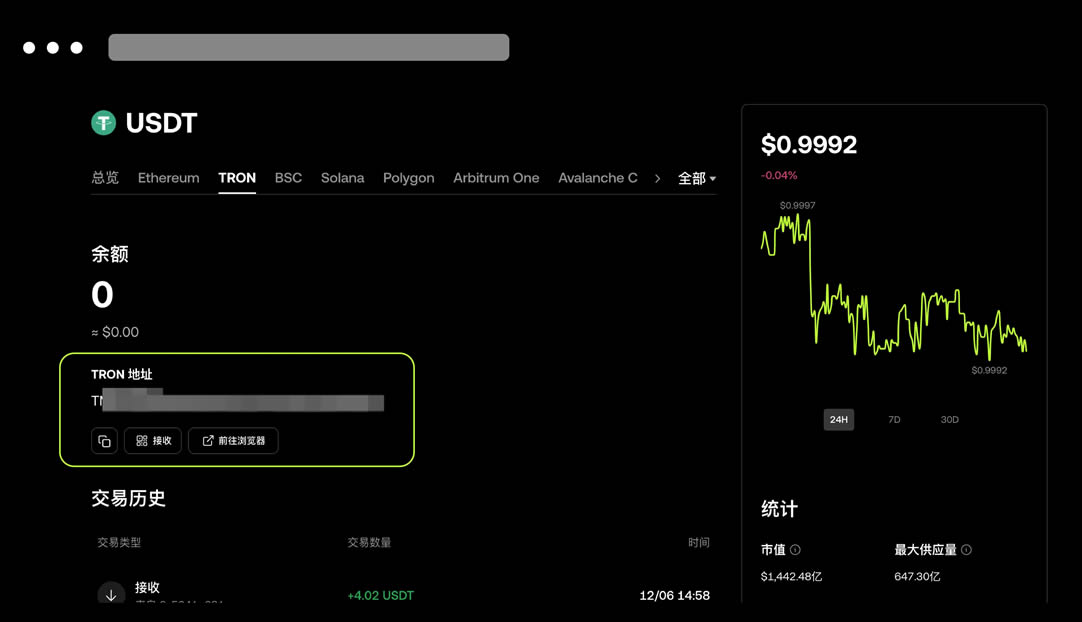Select the BSC network tab
Viewport: 1082px width, 622px height.
point(288,178)
